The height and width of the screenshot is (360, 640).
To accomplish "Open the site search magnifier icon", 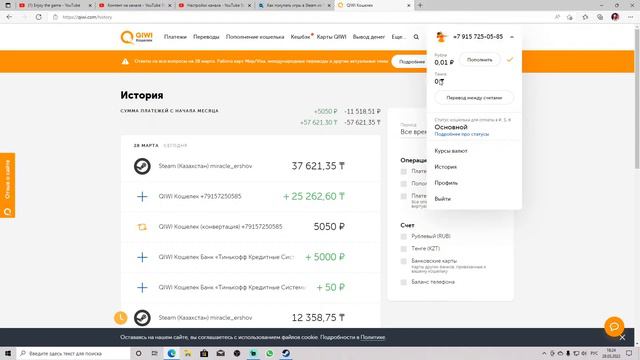I will pos(416,37).
